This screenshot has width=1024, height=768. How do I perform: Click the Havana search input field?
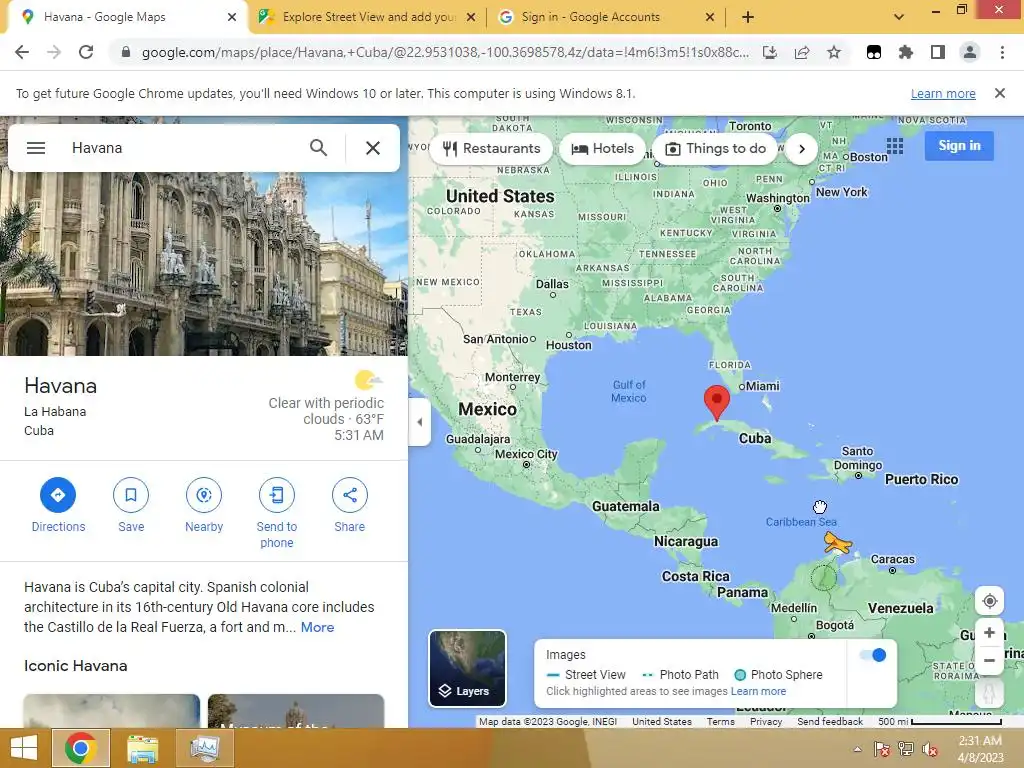click(x=183, y=148)
